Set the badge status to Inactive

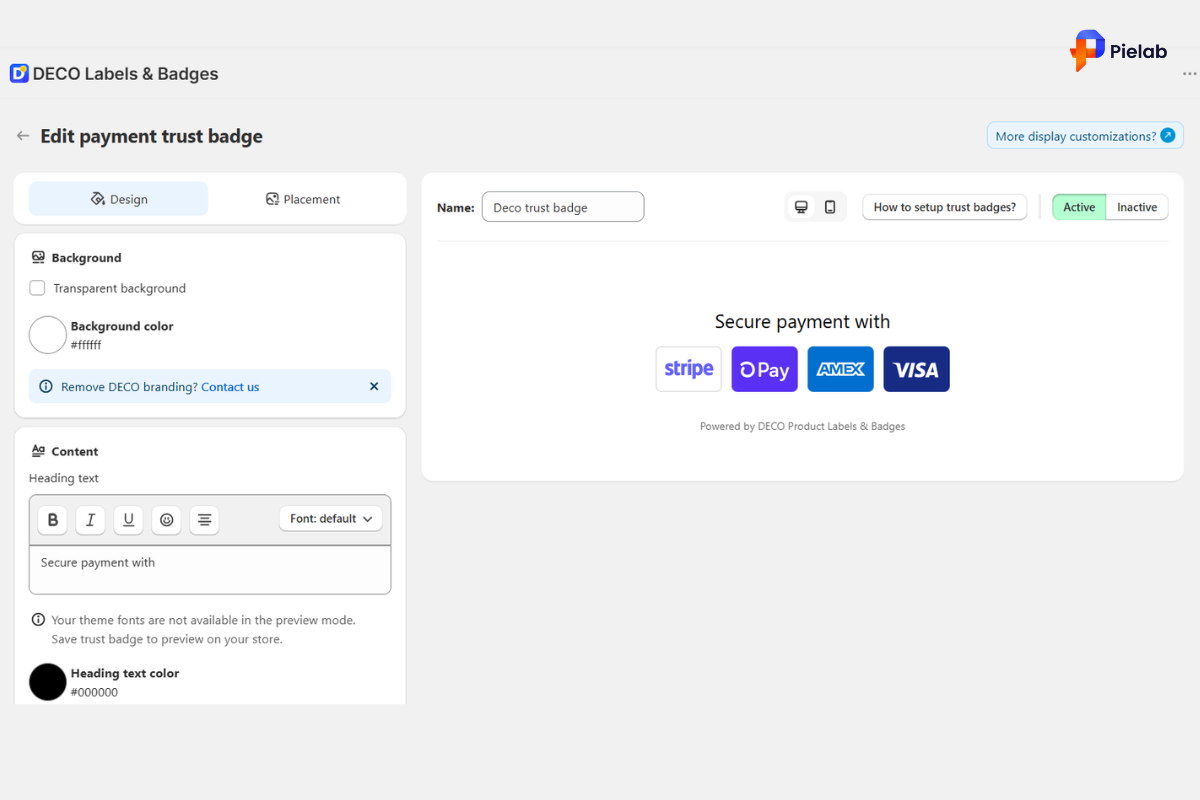(1137, 207)
